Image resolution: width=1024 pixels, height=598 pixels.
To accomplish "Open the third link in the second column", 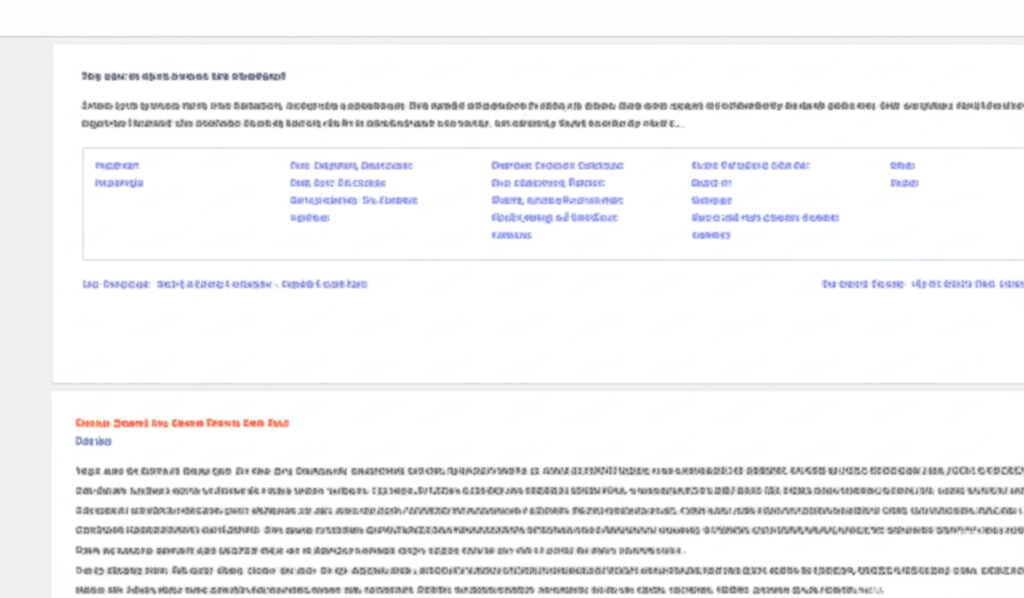I will coord(353,200).
